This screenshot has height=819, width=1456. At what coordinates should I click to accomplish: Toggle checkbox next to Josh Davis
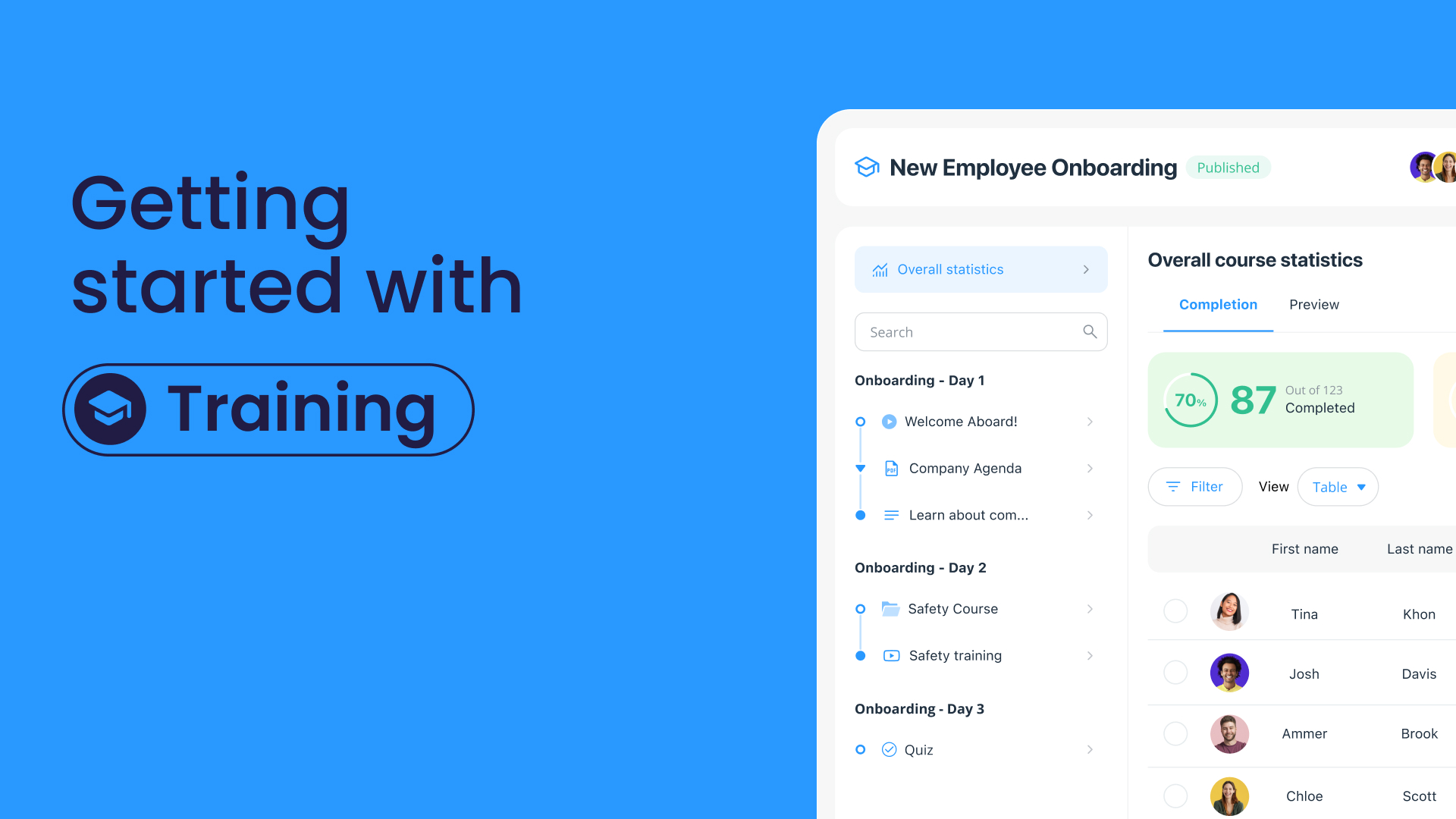tap(1176, 673)
